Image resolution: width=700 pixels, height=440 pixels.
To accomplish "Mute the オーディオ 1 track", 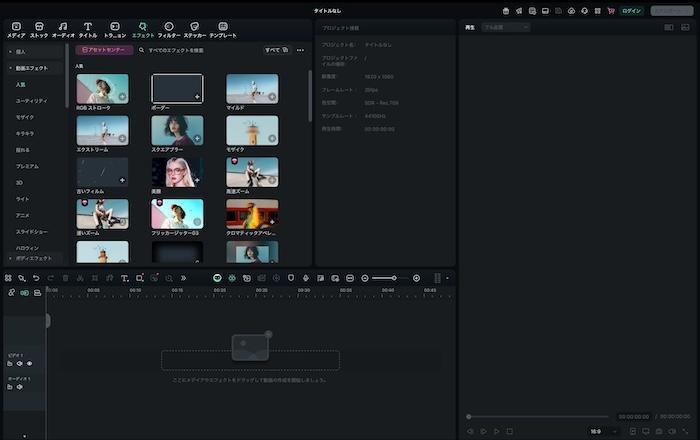I will 19,387.
